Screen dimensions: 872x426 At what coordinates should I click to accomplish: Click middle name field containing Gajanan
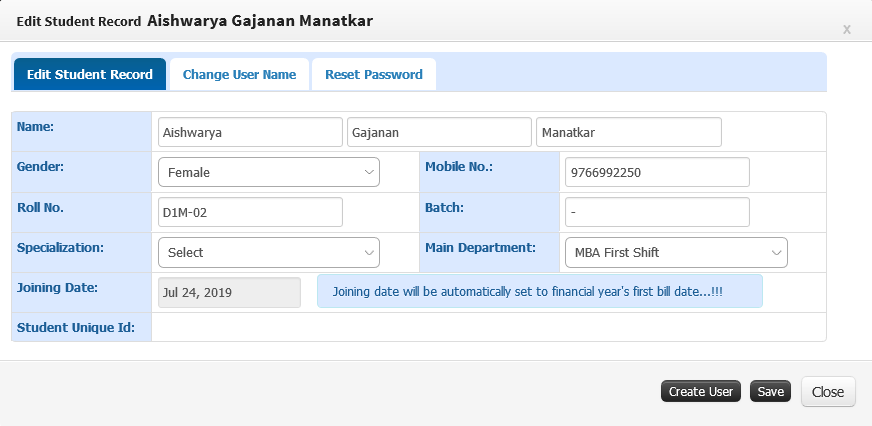click(x=439, y=132)
